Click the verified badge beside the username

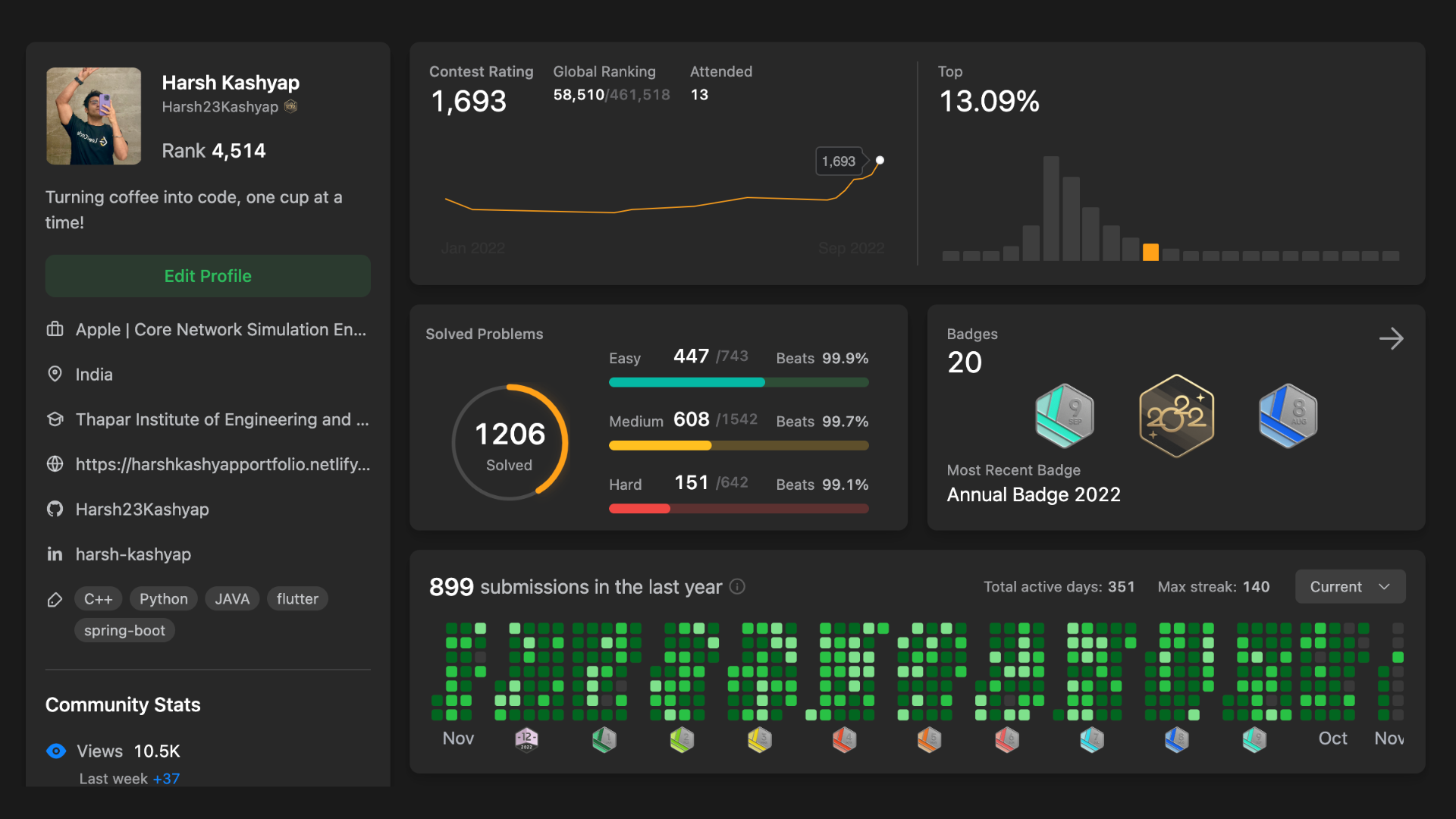point(290,106)
